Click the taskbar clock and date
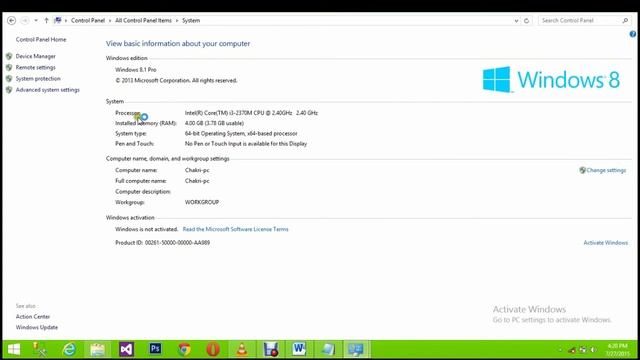Screen dimensions: 640x360 coord(618,350)
